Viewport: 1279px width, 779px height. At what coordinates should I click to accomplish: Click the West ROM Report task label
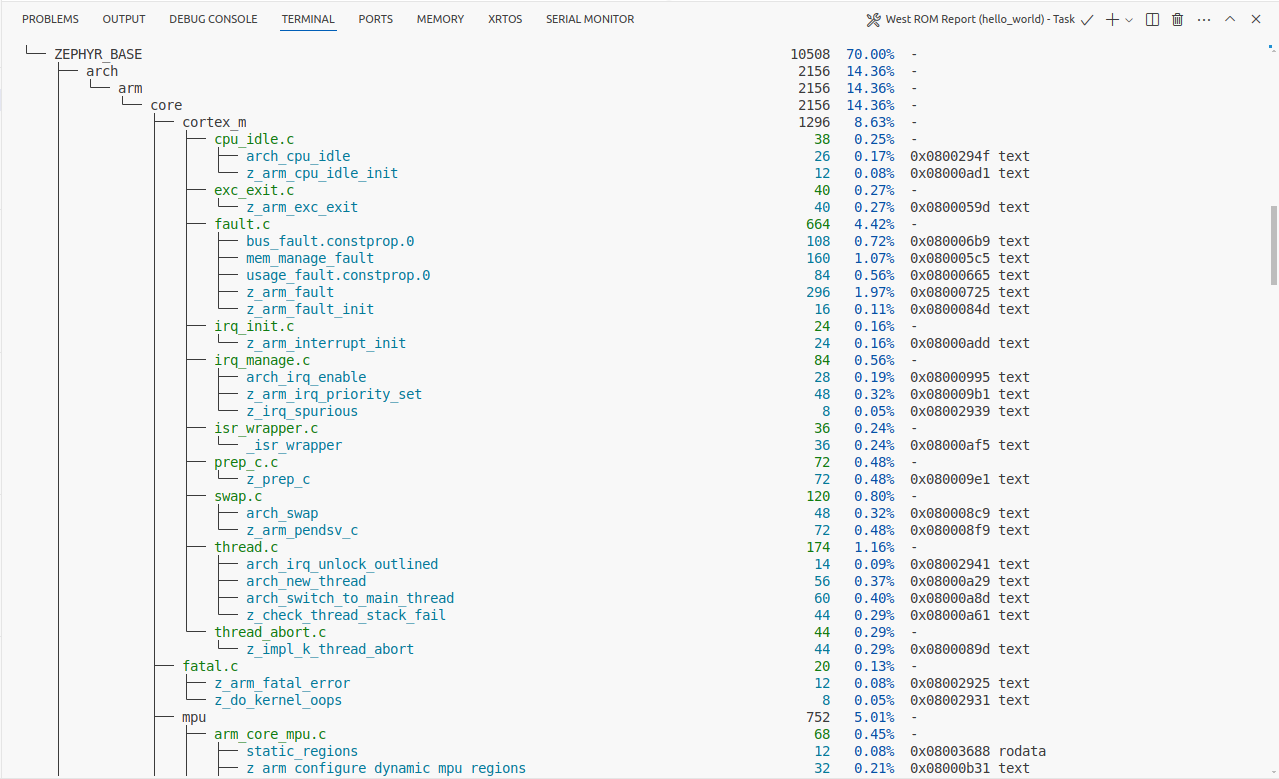pos(980,19)
